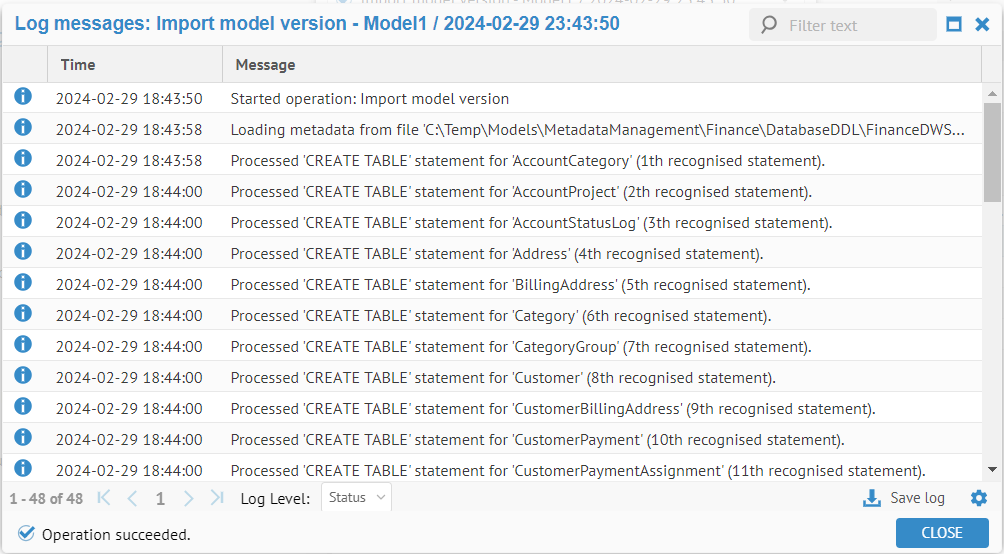Viewport: 1004px width, 554px height.
Task: Select the 'Loading metadata from file' row
Action: (x=596, y=130)
